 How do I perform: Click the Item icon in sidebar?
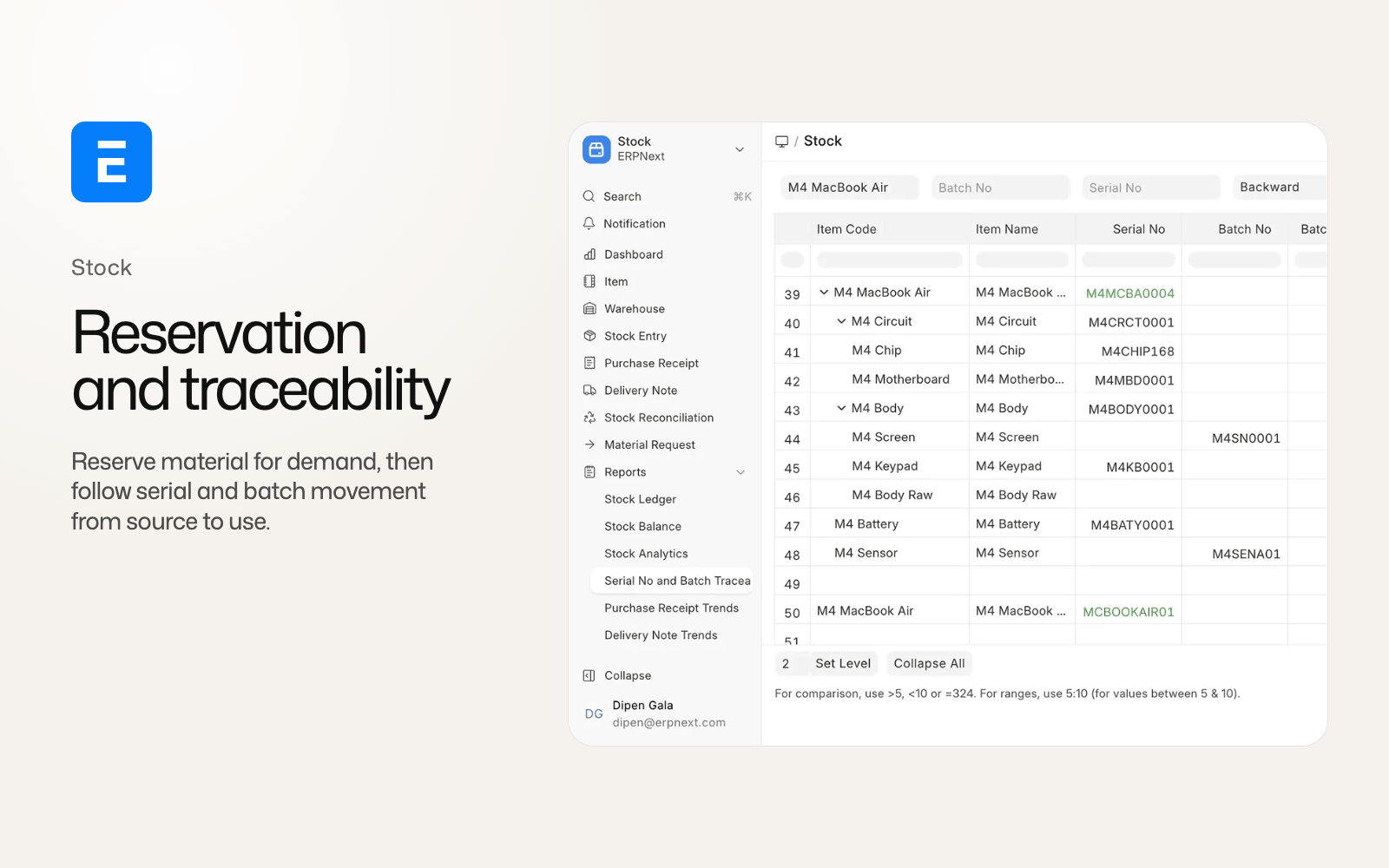click(x=589, y=282)
